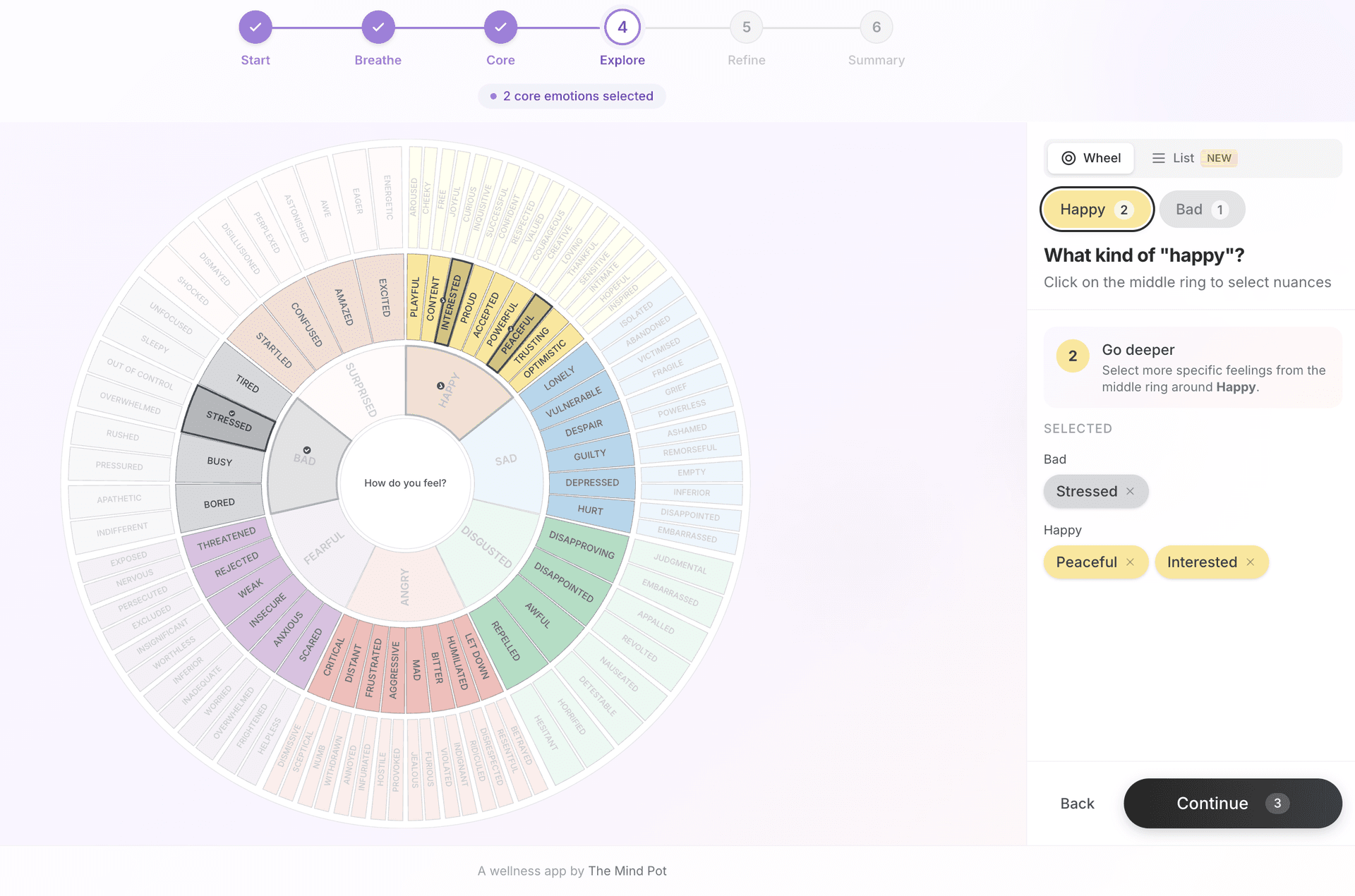1355x896 pixels.
Task: Select the DISGUSTED core segment
Action: (486, 546)
